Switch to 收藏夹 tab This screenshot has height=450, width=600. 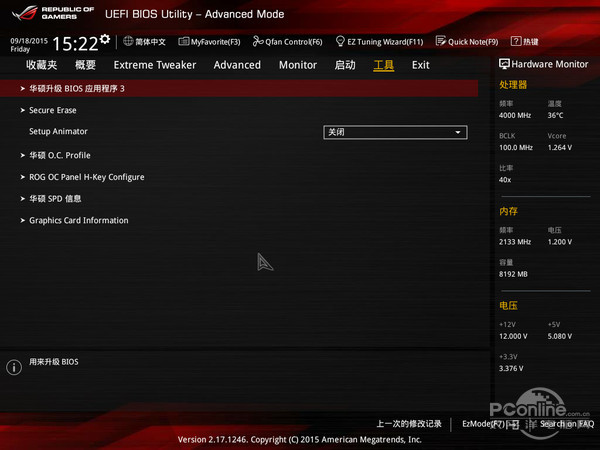(x=42, y=65)
